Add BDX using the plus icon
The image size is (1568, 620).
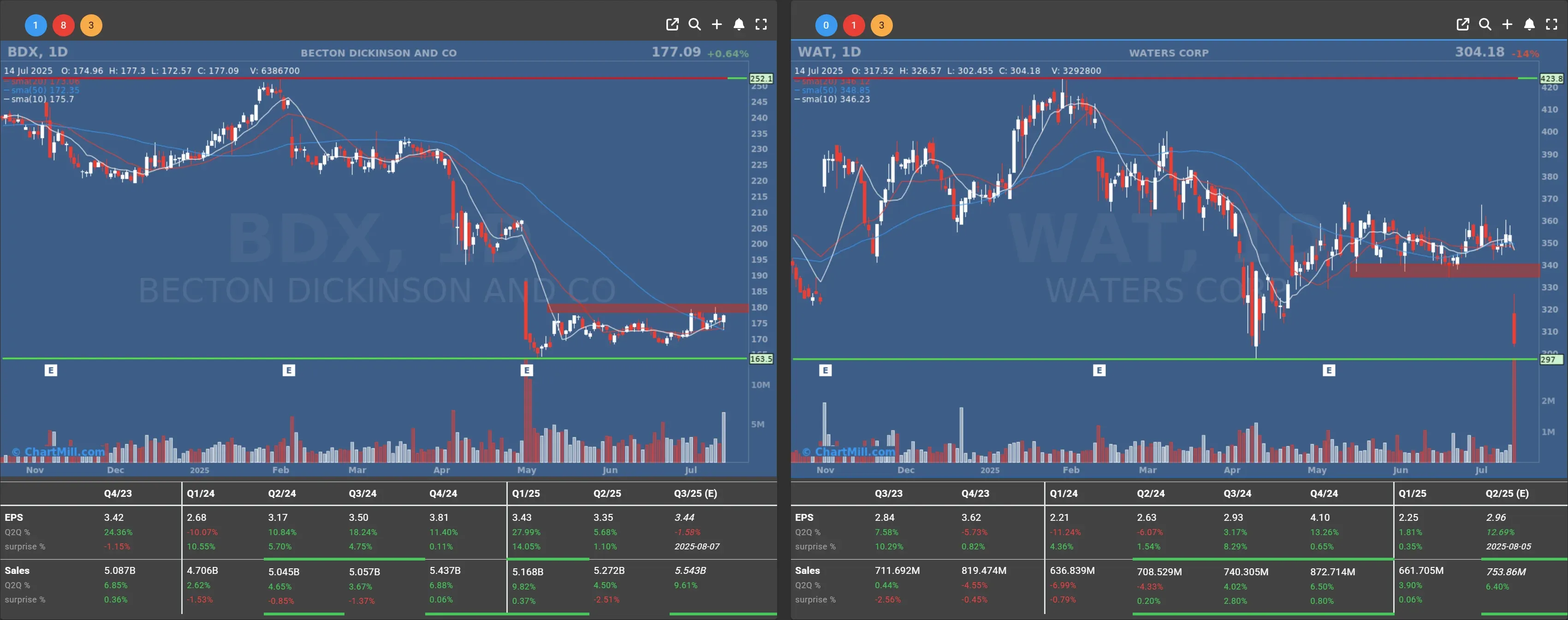click(x=716, y=24)
